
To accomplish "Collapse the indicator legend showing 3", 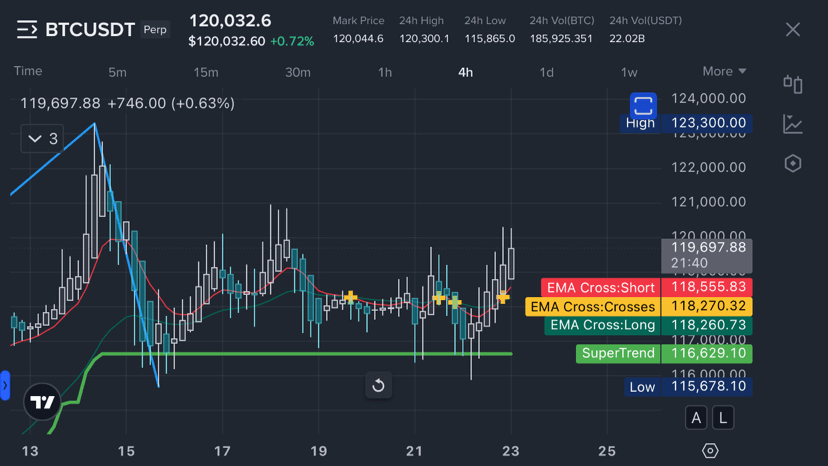I will pos(42,138).
